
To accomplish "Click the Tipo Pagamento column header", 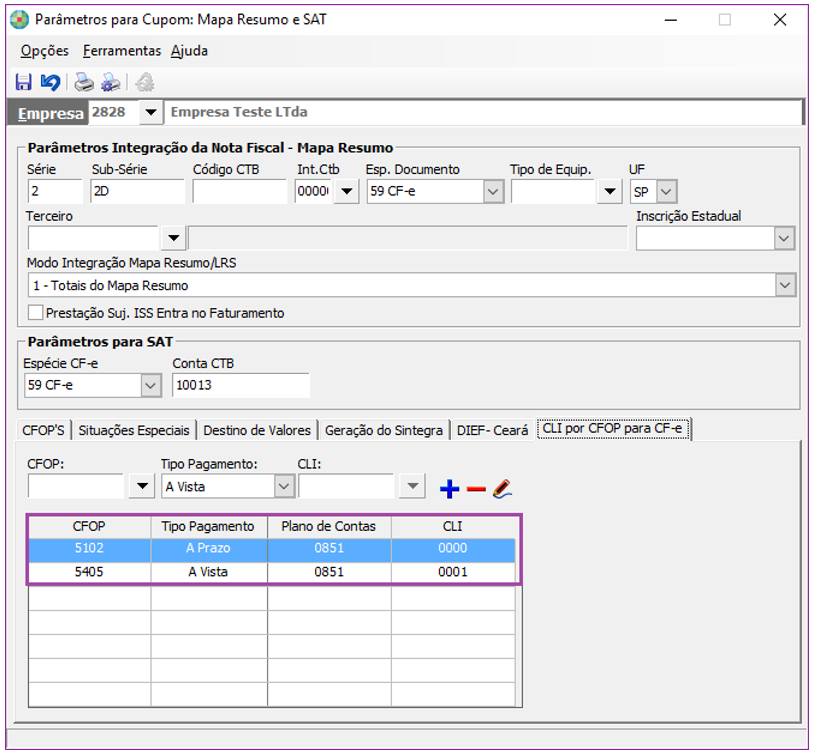I will point(209,527).
